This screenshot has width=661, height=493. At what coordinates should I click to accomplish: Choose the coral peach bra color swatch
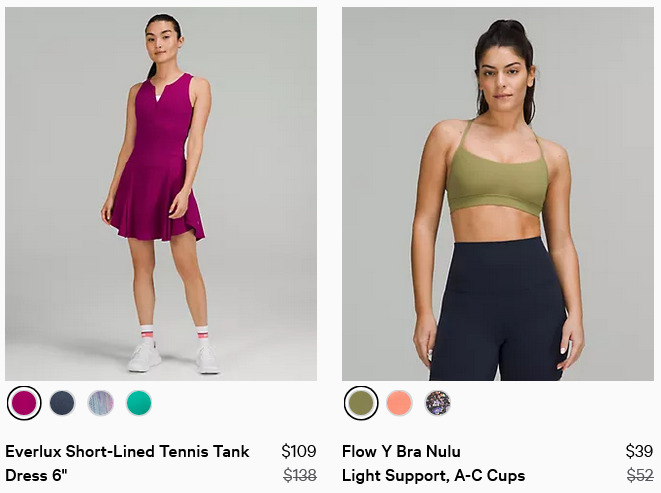pos(399,403)
